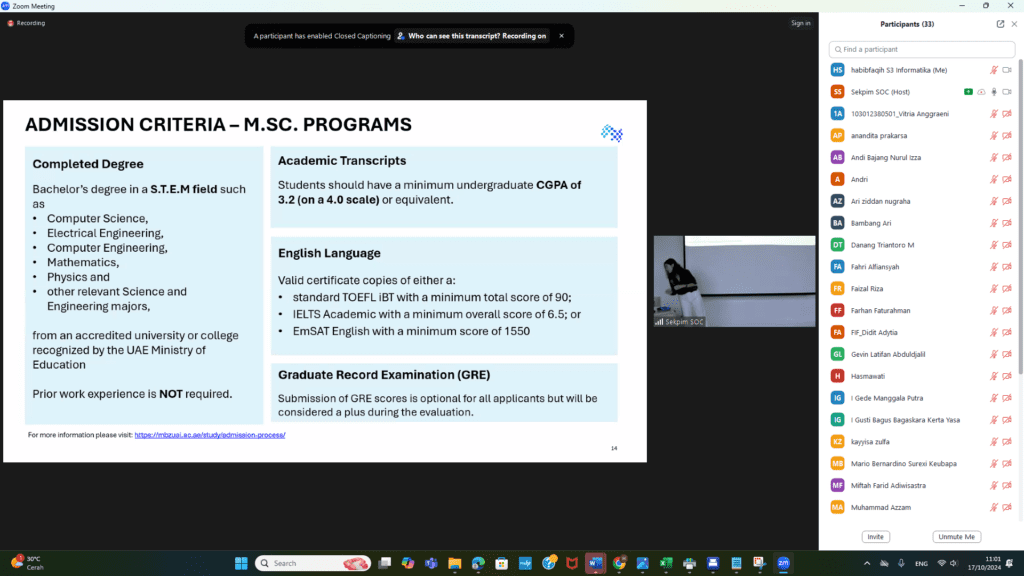Toggle video icon for habibfaqih S3 Informatika (Me)

(x=1007, y=70)
